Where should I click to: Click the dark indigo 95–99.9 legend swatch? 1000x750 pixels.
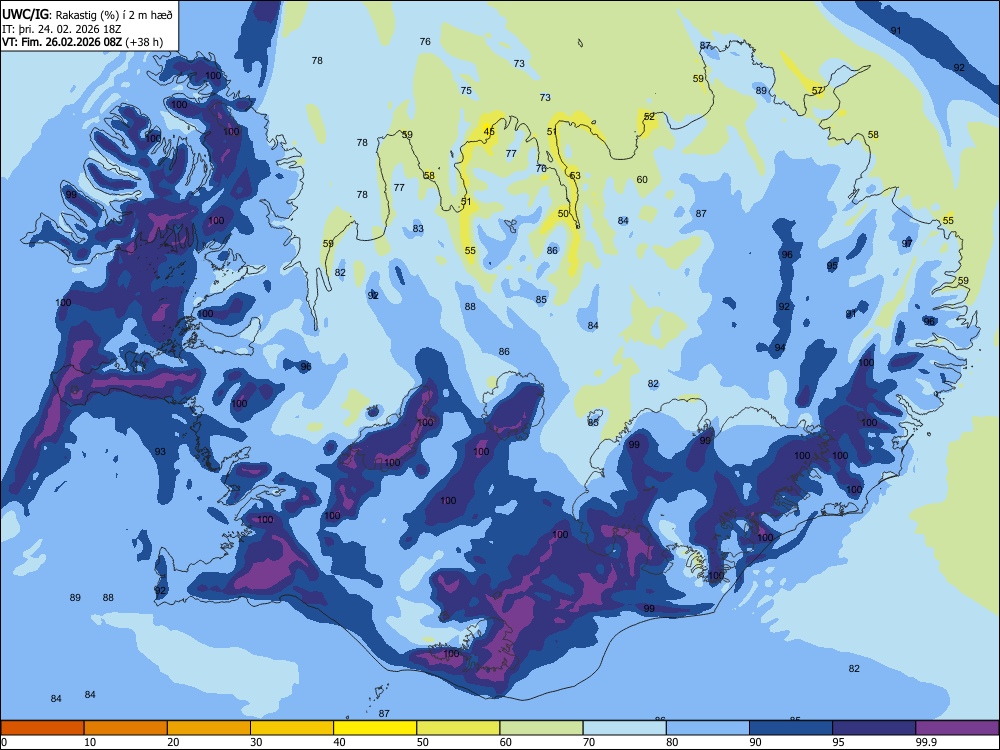coord(874,728)
